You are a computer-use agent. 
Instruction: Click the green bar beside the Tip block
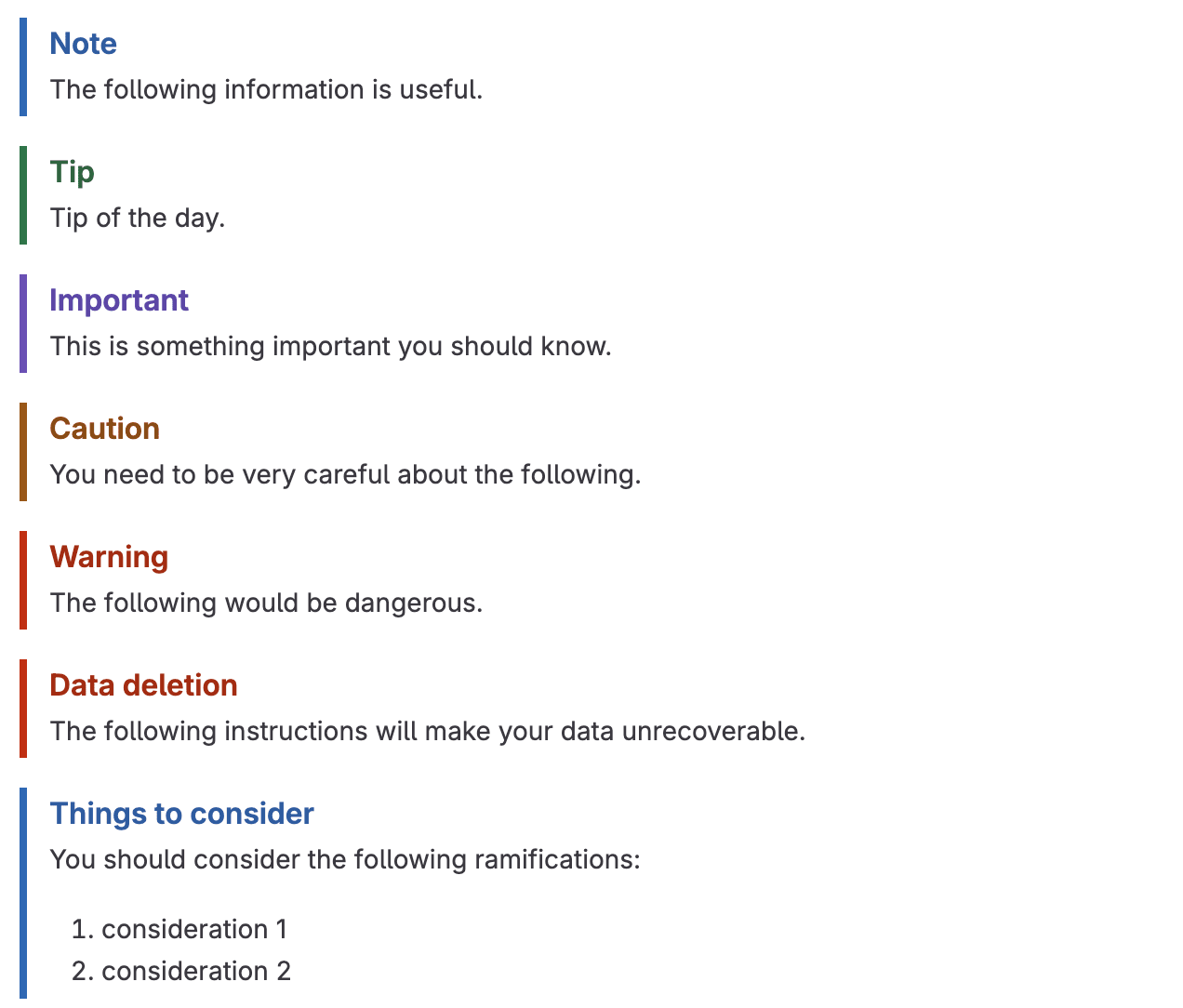point(23,195)
